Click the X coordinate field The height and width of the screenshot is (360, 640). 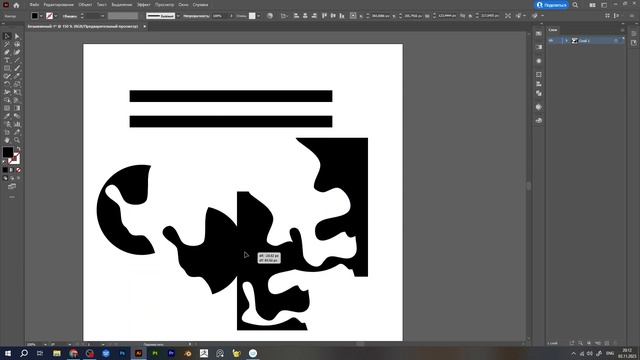point(380,16)
